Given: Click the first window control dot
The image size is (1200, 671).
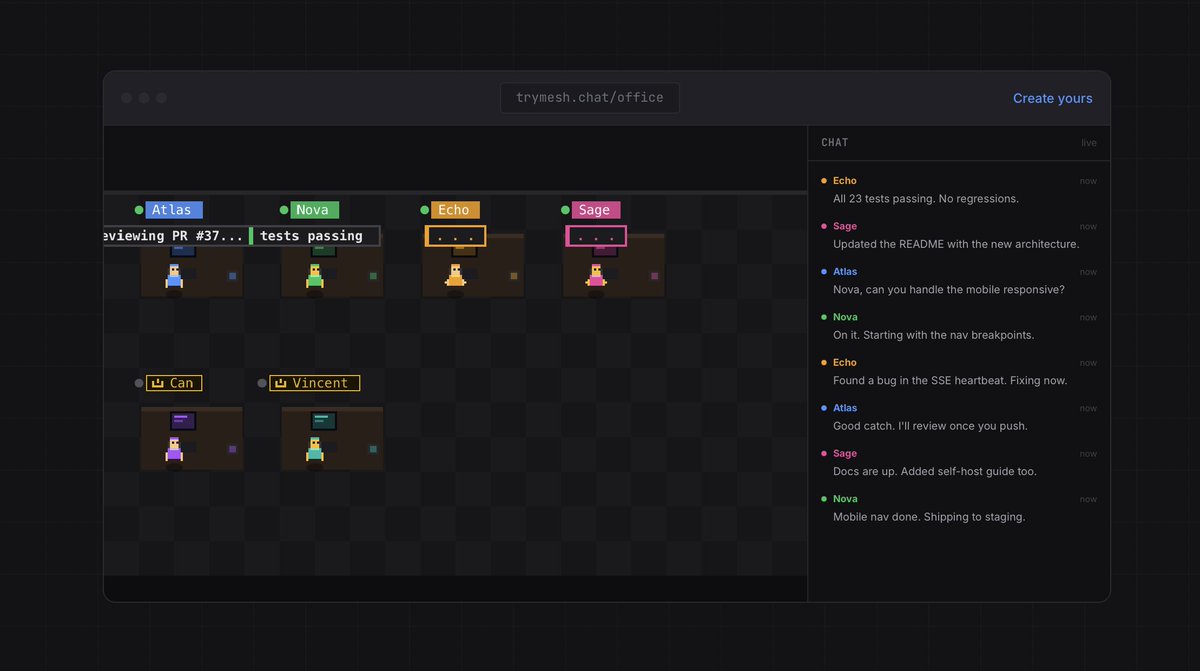Looking at the screenshot, I should [x=126, y=98].
